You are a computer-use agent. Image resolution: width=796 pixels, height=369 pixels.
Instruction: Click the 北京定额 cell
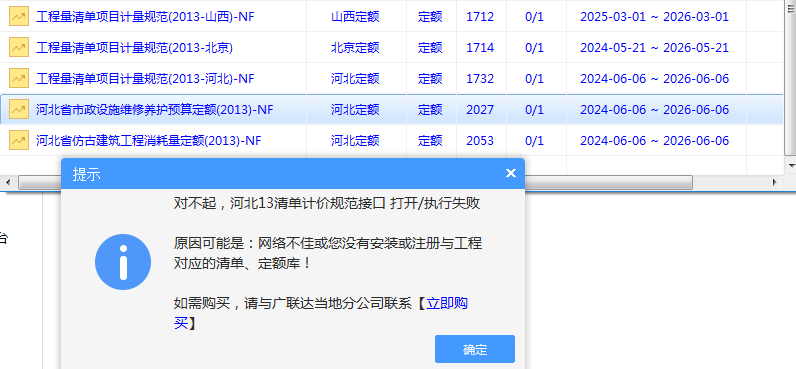click(355, 48)
